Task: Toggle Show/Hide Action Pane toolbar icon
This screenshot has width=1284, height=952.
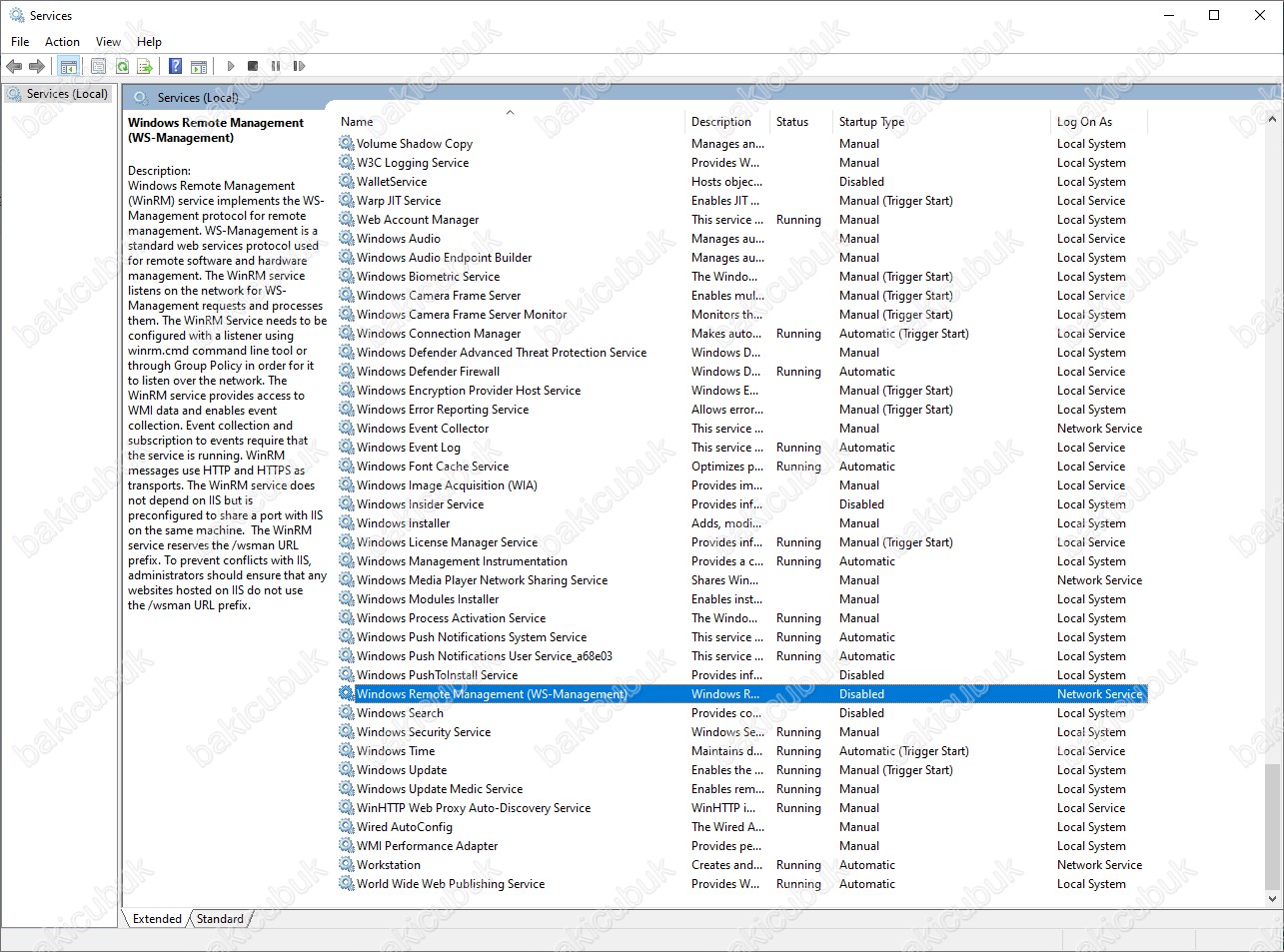Action: pos(199,66)
